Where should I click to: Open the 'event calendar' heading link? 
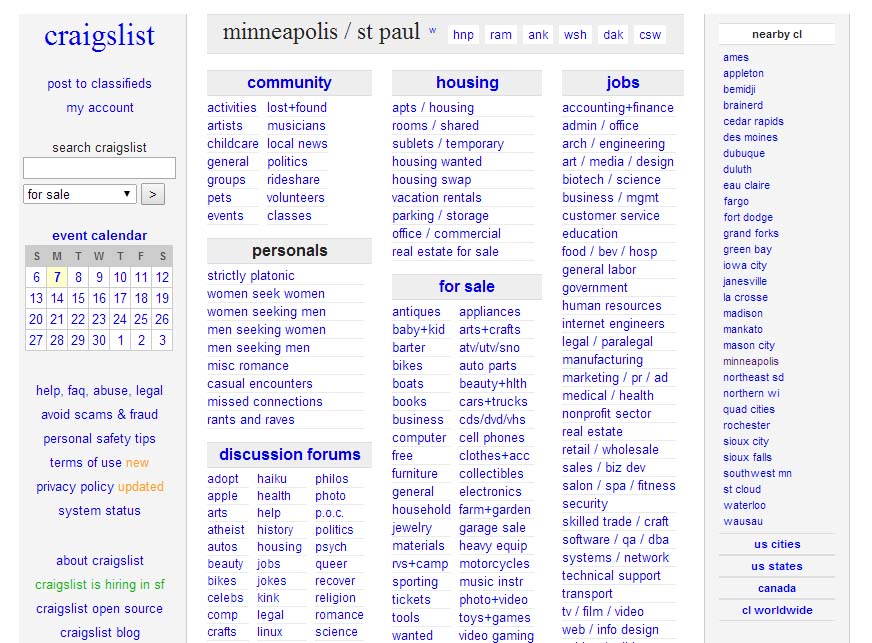100,235
